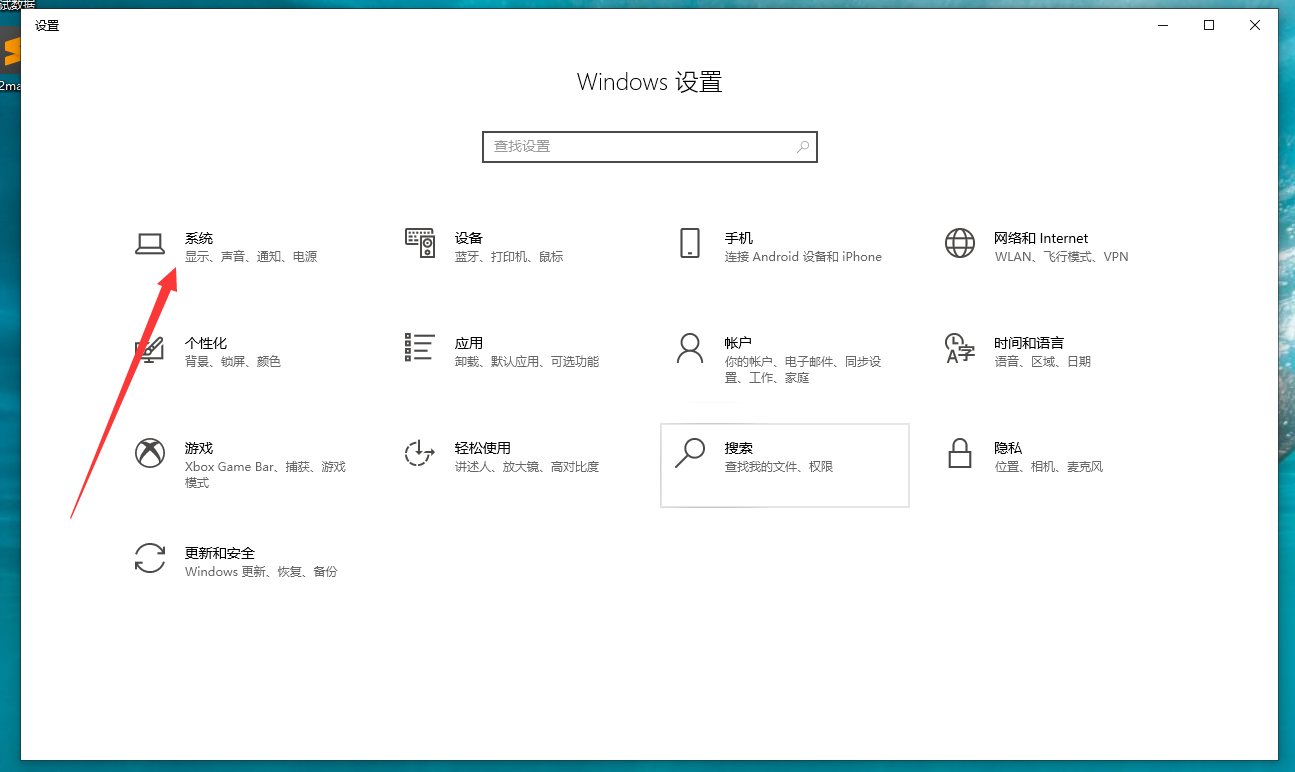Select the 手机 settings title
The width and height of the screenshot is (1295, 772).
click(739, 238)
